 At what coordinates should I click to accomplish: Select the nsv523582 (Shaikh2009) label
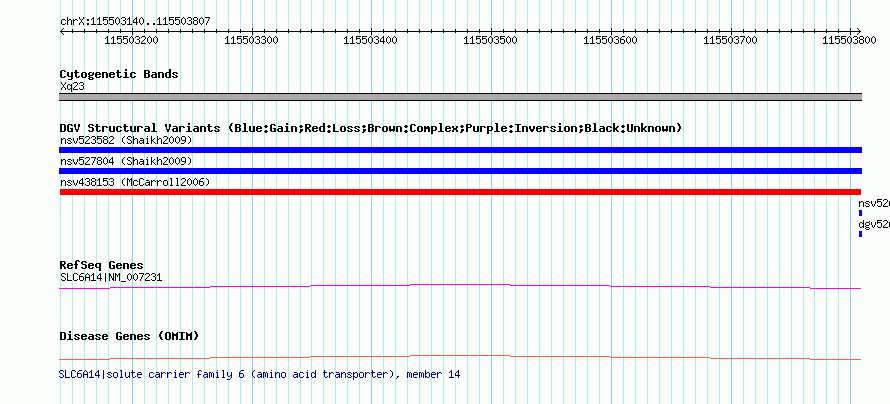pos(126,140)
